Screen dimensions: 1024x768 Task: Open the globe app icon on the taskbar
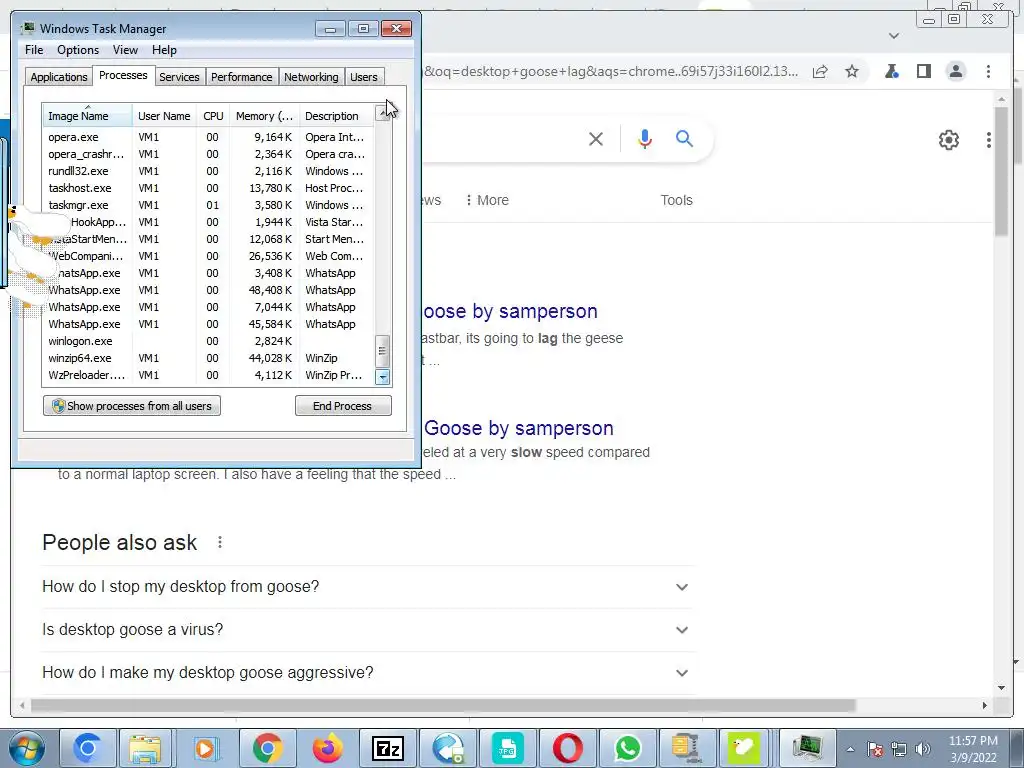pyautogui.click(x=447, y=748)
